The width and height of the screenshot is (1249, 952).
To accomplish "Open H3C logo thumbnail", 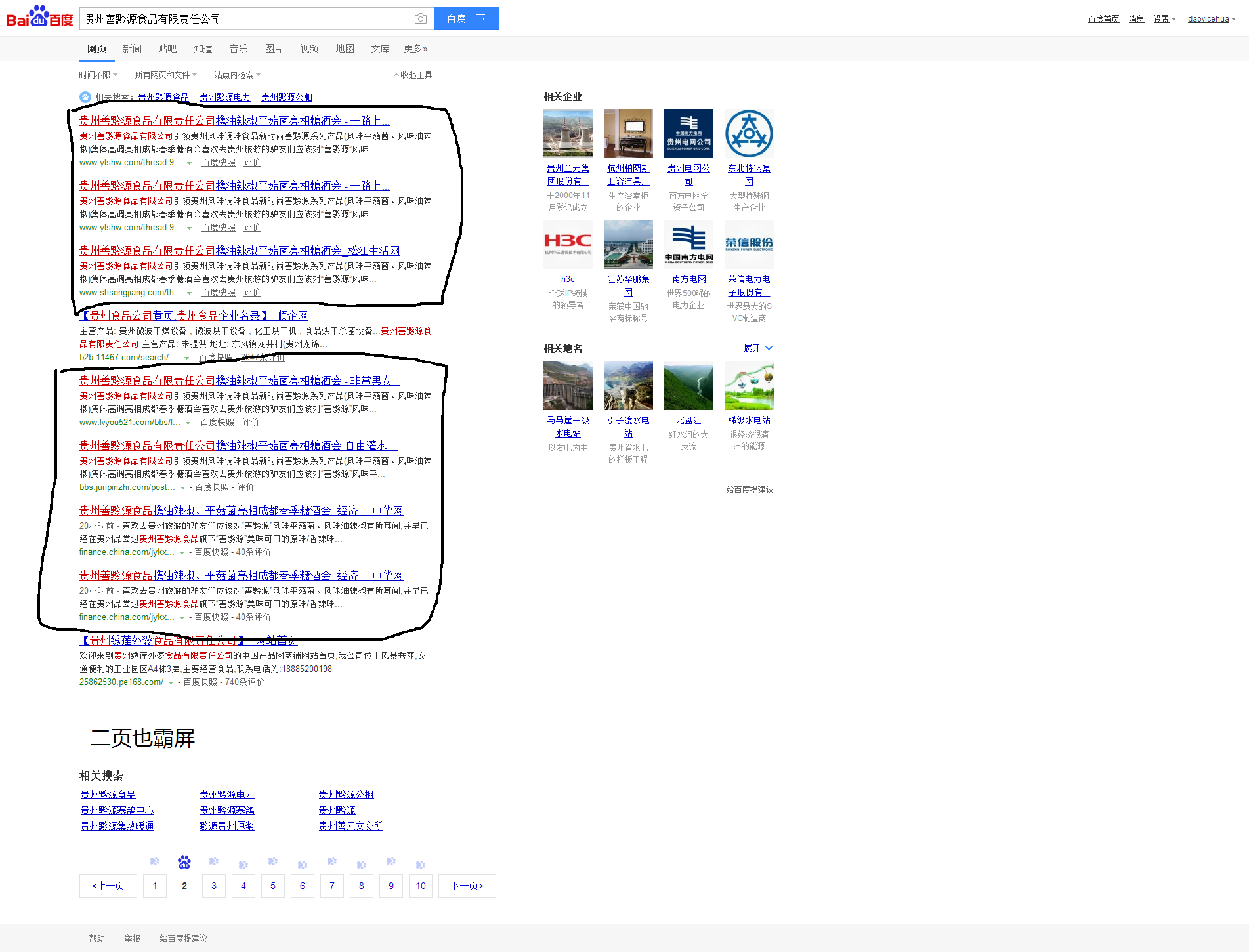I will [568, 244].
